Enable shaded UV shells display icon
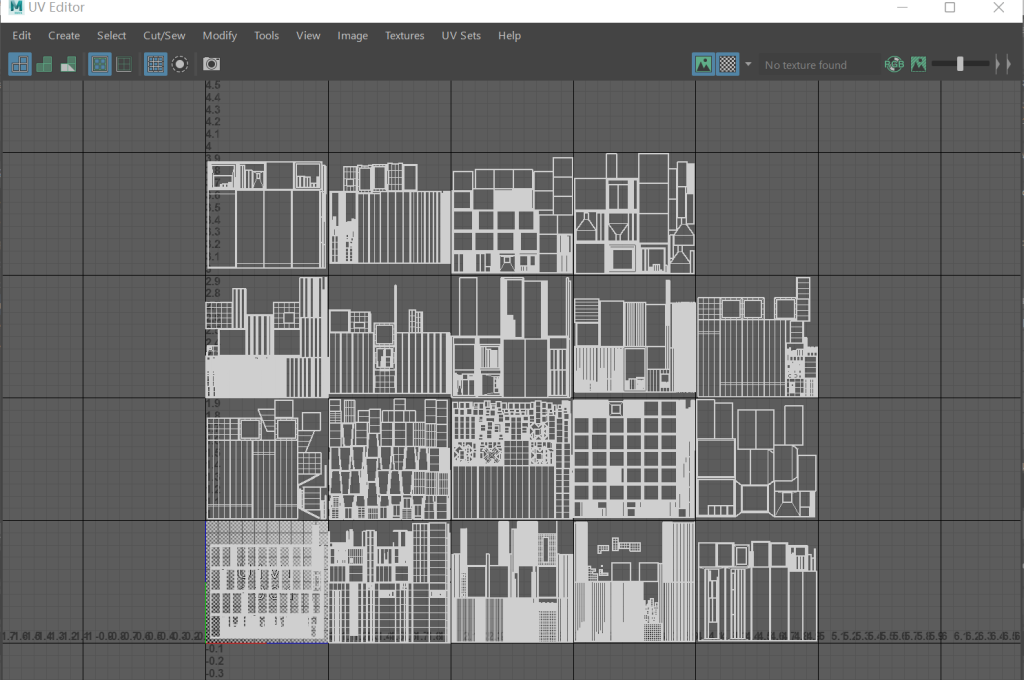 [44, 64]
